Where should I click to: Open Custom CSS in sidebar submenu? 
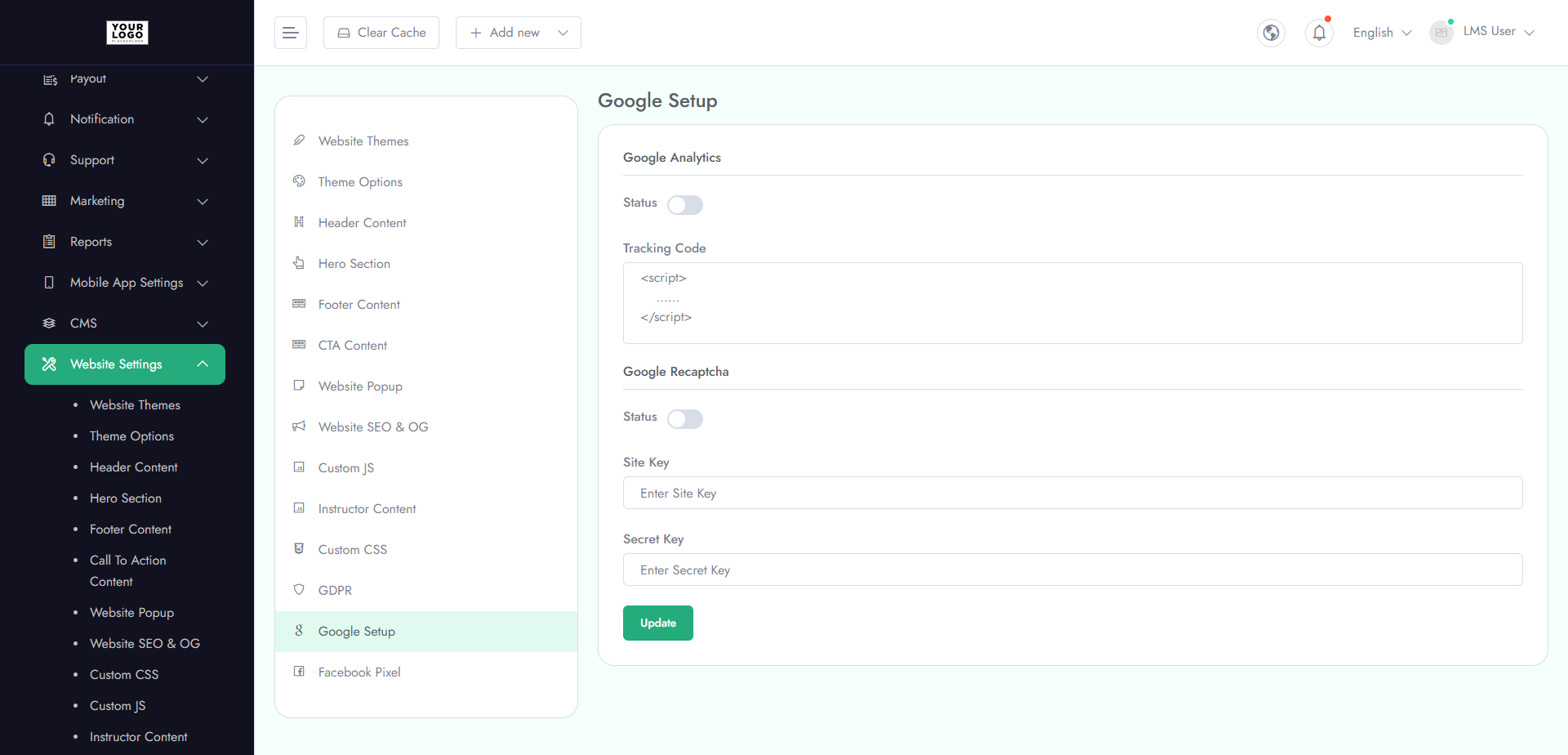[124, 675]
